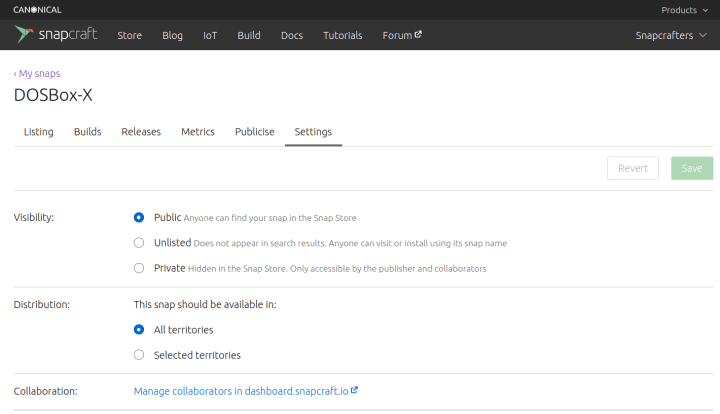Select Private visibility radio button
The image size is (720, 414).
pos(139,268)
